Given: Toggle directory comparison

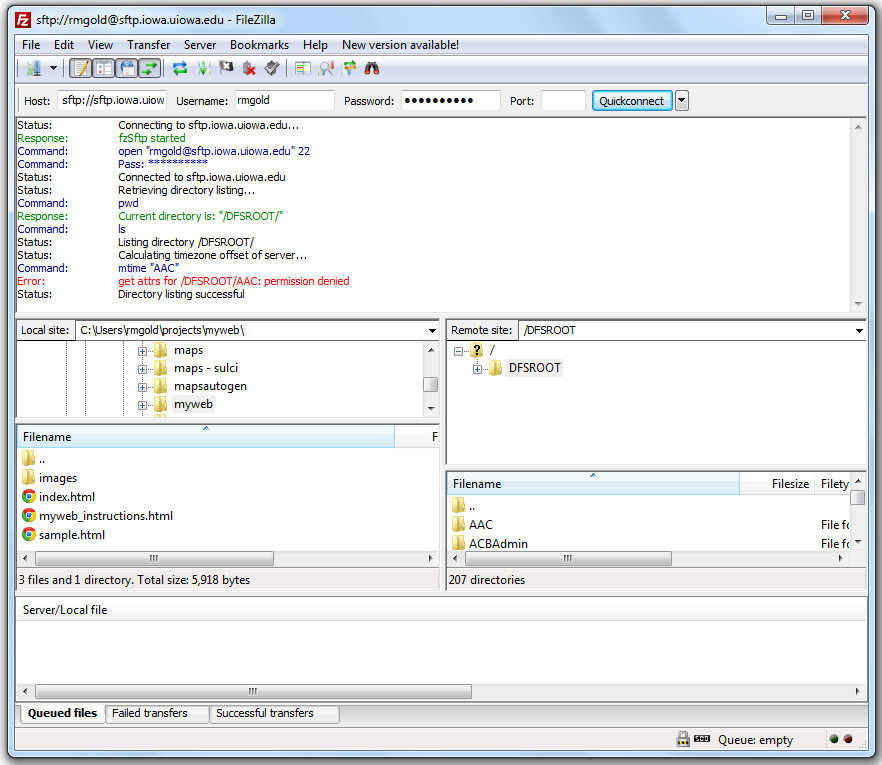Looking at the screenshot, I should (x=326, y=69).
